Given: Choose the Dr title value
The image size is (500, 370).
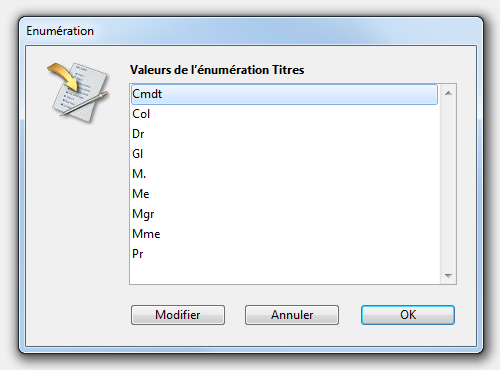Looking at the screenshot, I should [284, 134].
